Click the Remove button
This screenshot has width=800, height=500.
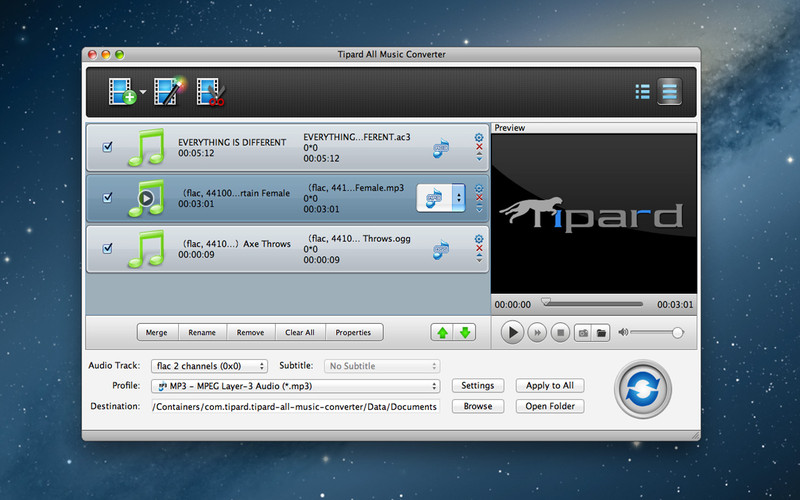251,332
